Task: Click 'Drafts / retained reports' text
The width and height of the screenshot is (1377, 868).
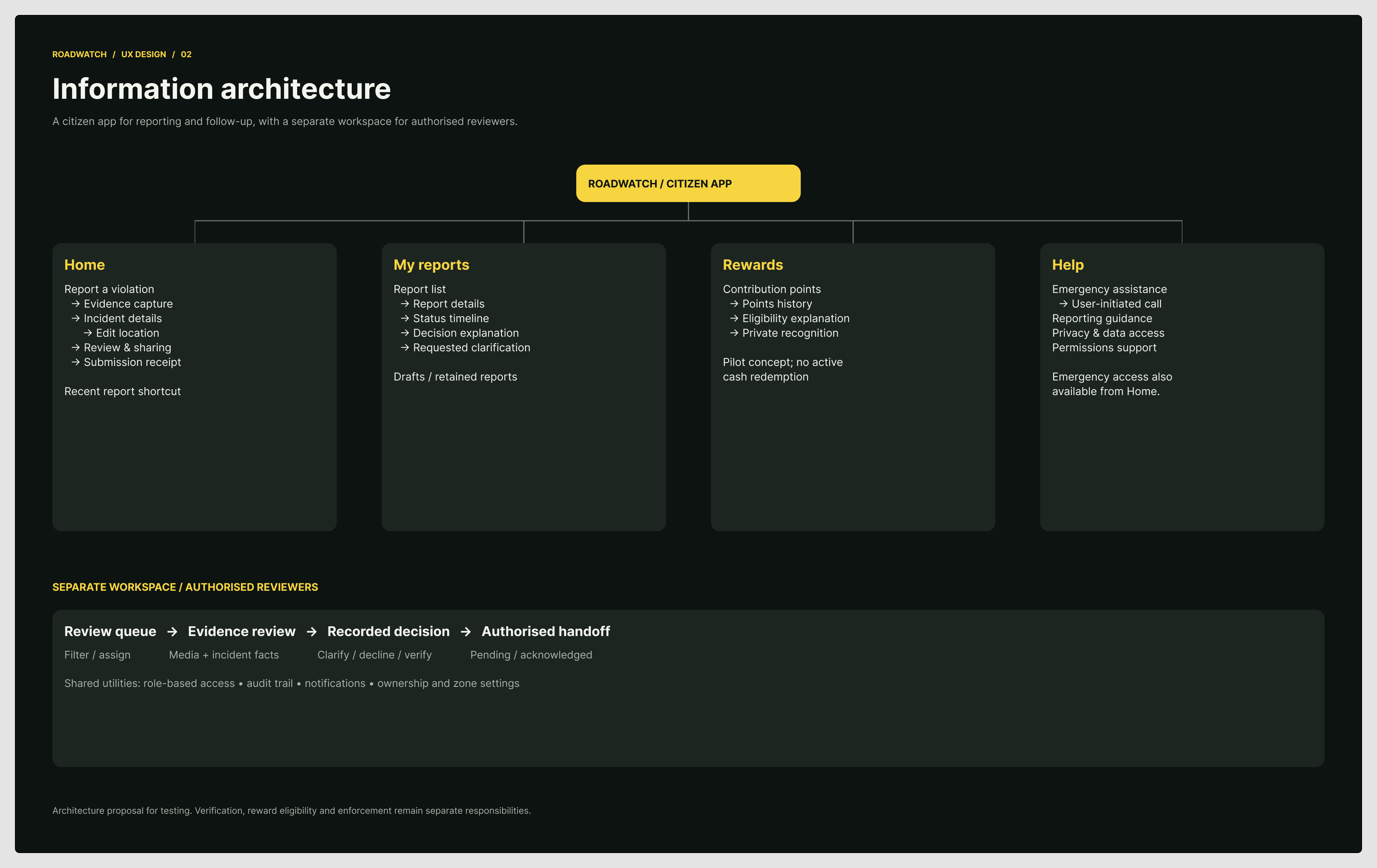Action: 455,377
